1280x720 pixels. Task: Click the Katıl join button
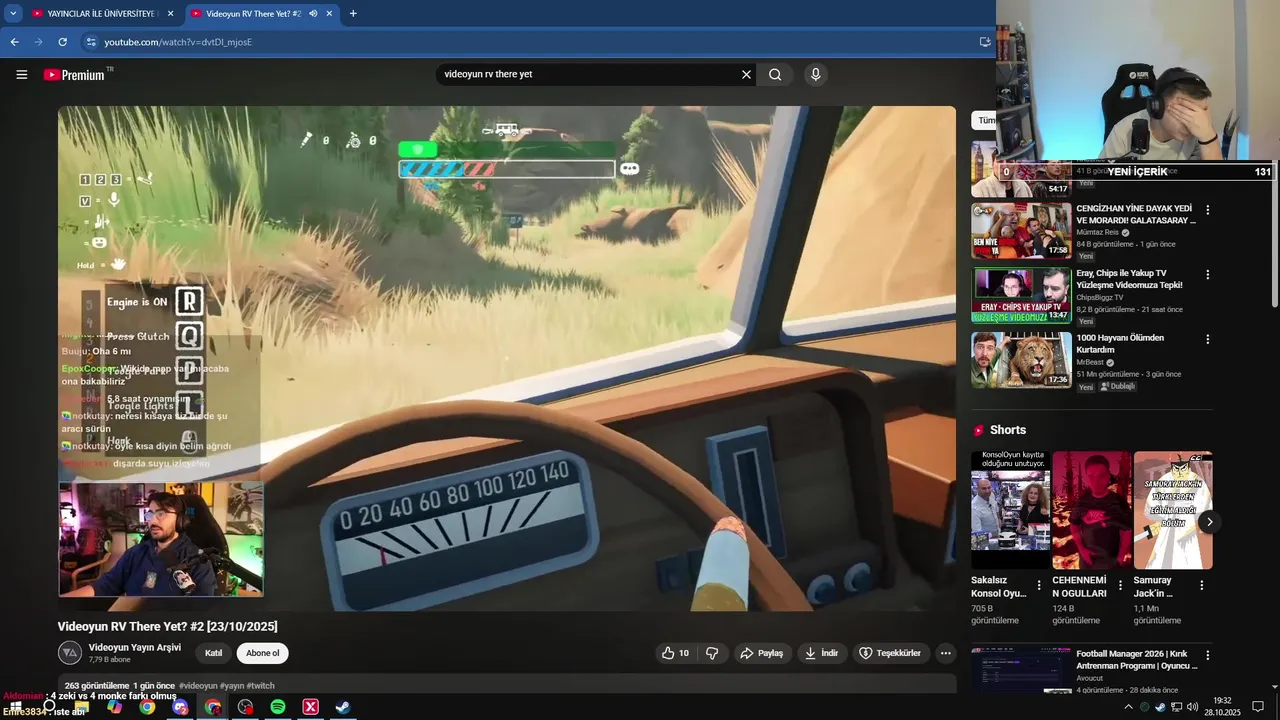(213, 653)
